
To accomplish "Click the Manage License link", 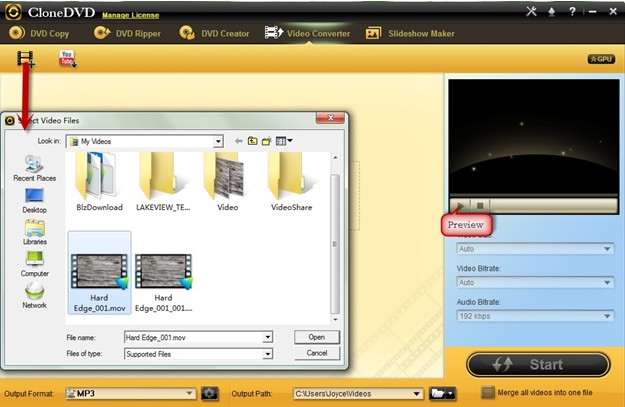I will (130, 15).
